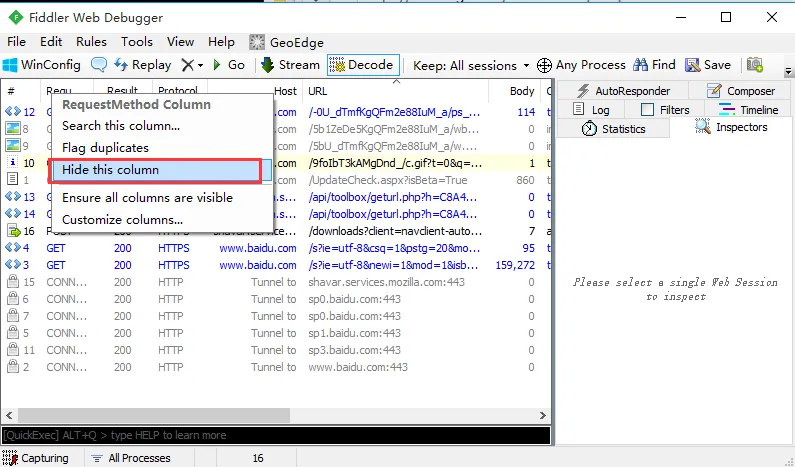Focus the QuickExec command box

(x=276, y=435)
